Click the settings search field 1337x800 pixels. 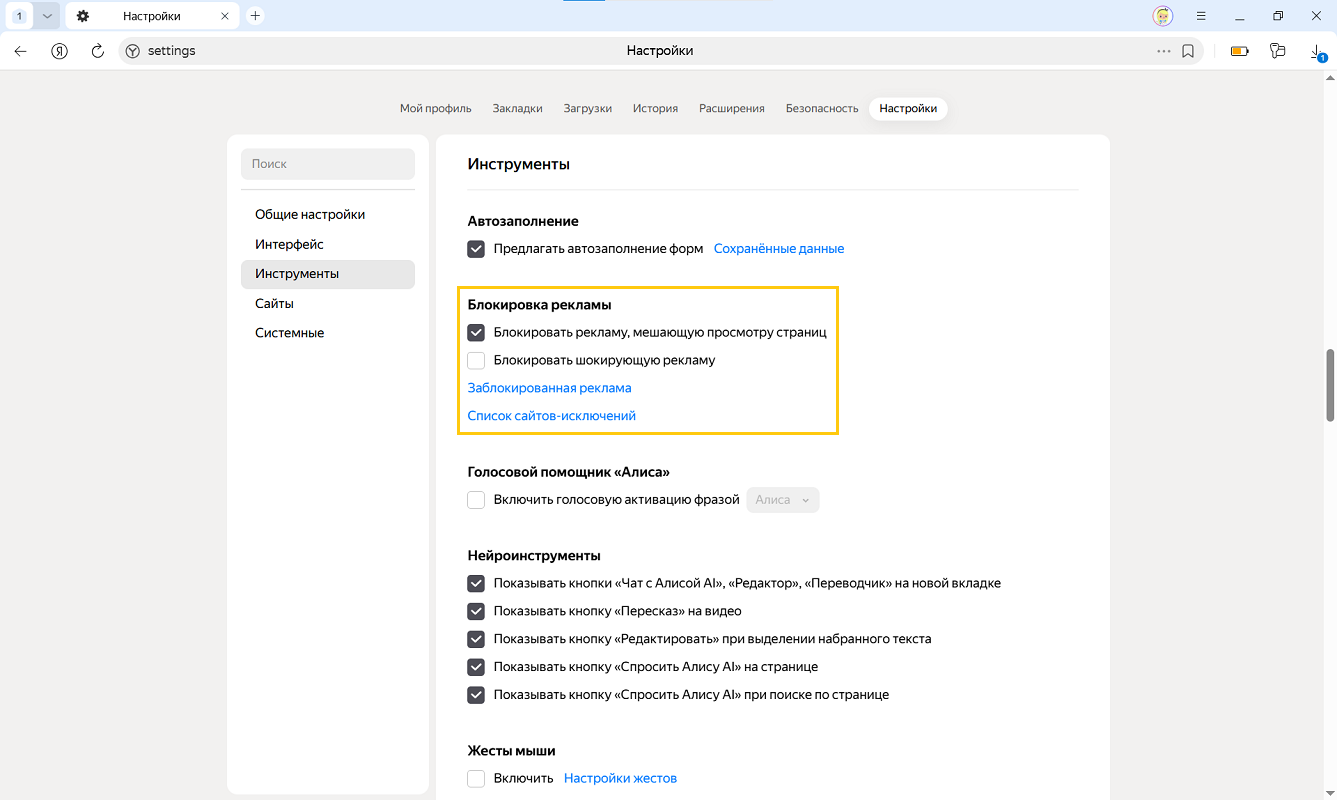pos(328,164)
